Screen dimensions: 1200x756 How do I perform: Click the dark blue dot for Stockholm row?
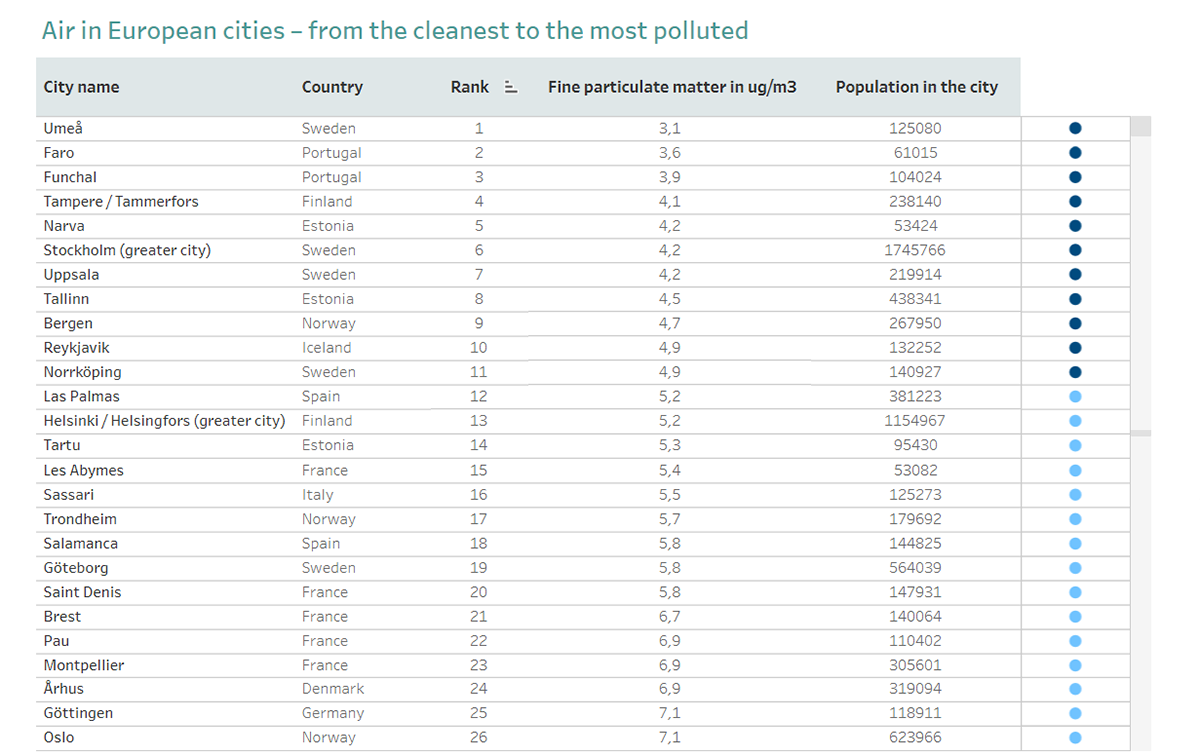1075,250
